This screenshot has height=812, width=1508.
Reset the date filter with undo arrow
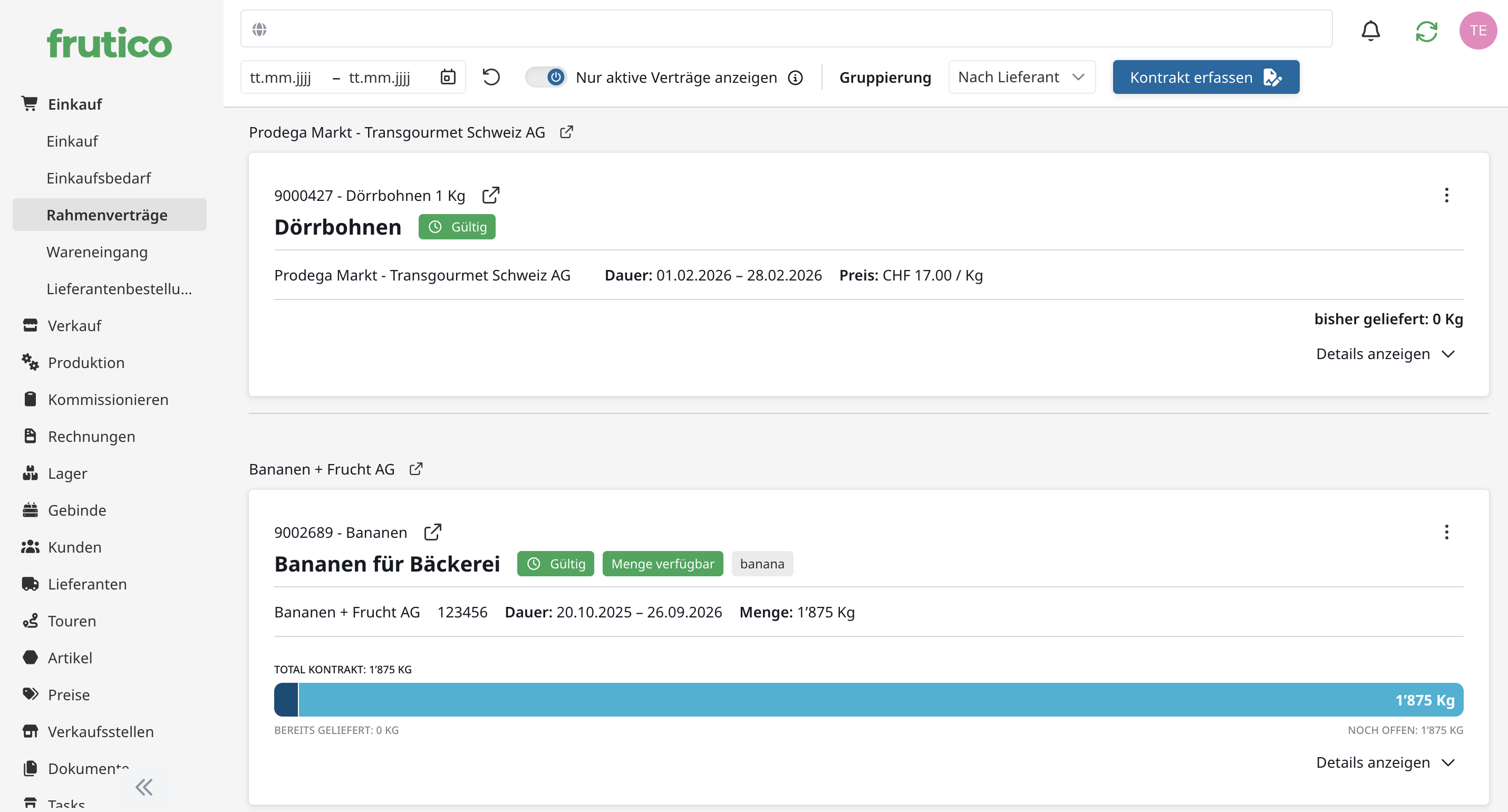(x=490, y=78)
